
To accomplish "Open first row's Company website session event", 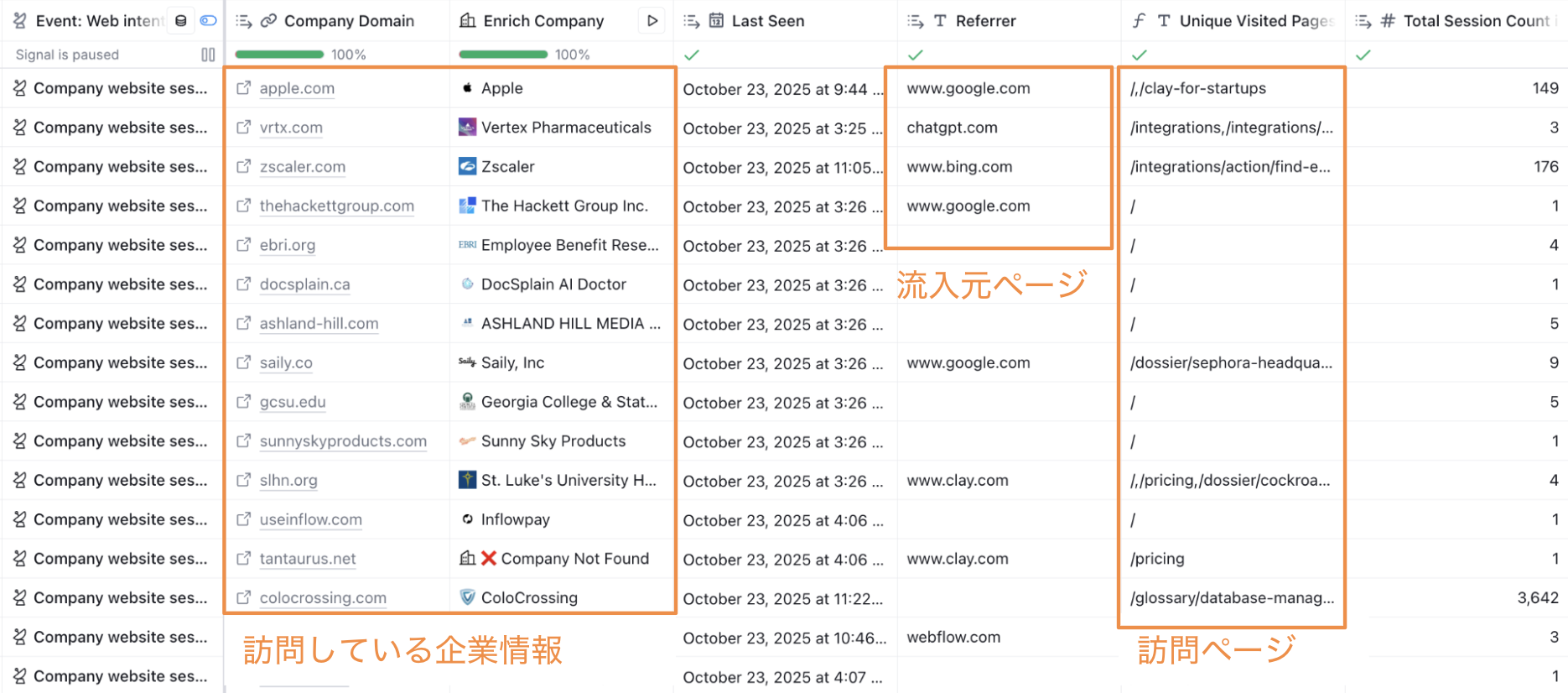I will click(x=119, y=88).
